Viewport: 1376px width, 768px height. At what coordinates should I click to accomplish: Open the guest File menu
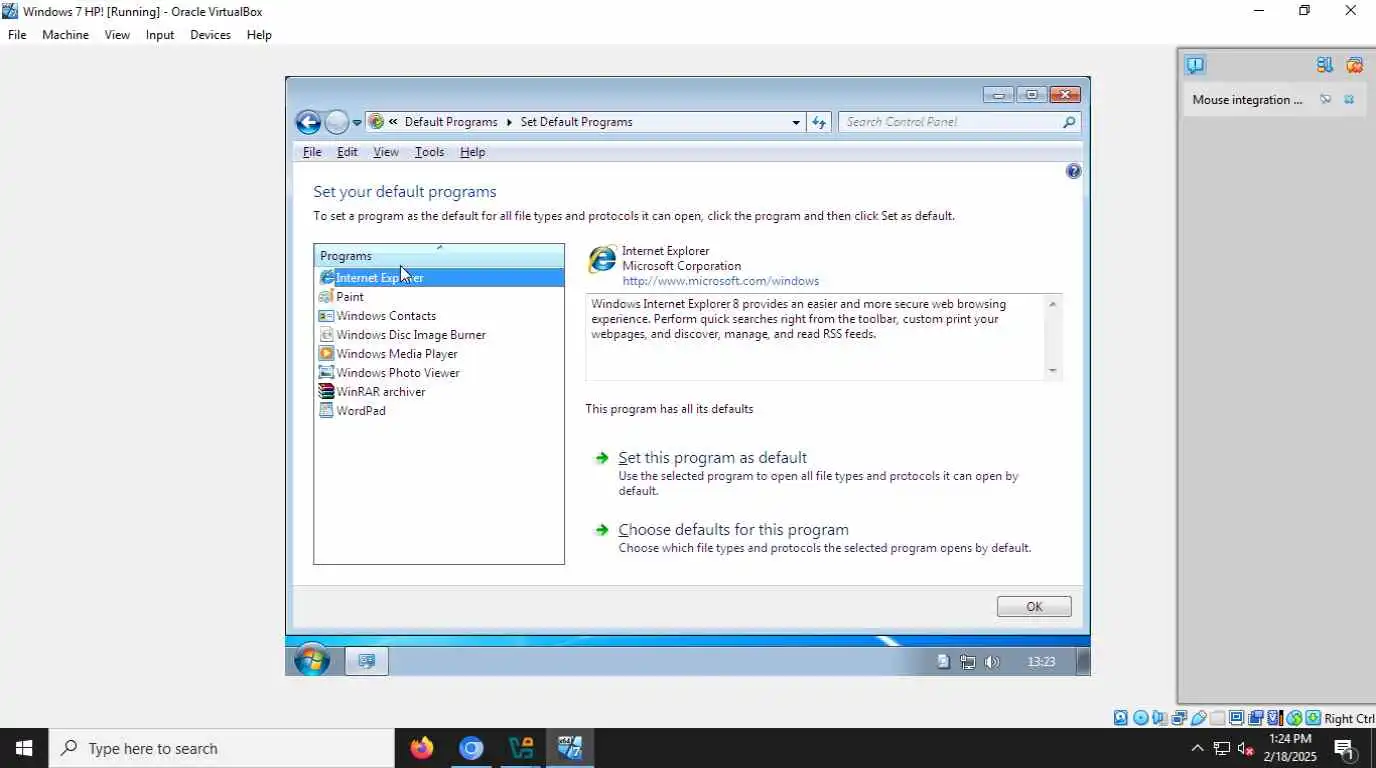click(312, 152)
